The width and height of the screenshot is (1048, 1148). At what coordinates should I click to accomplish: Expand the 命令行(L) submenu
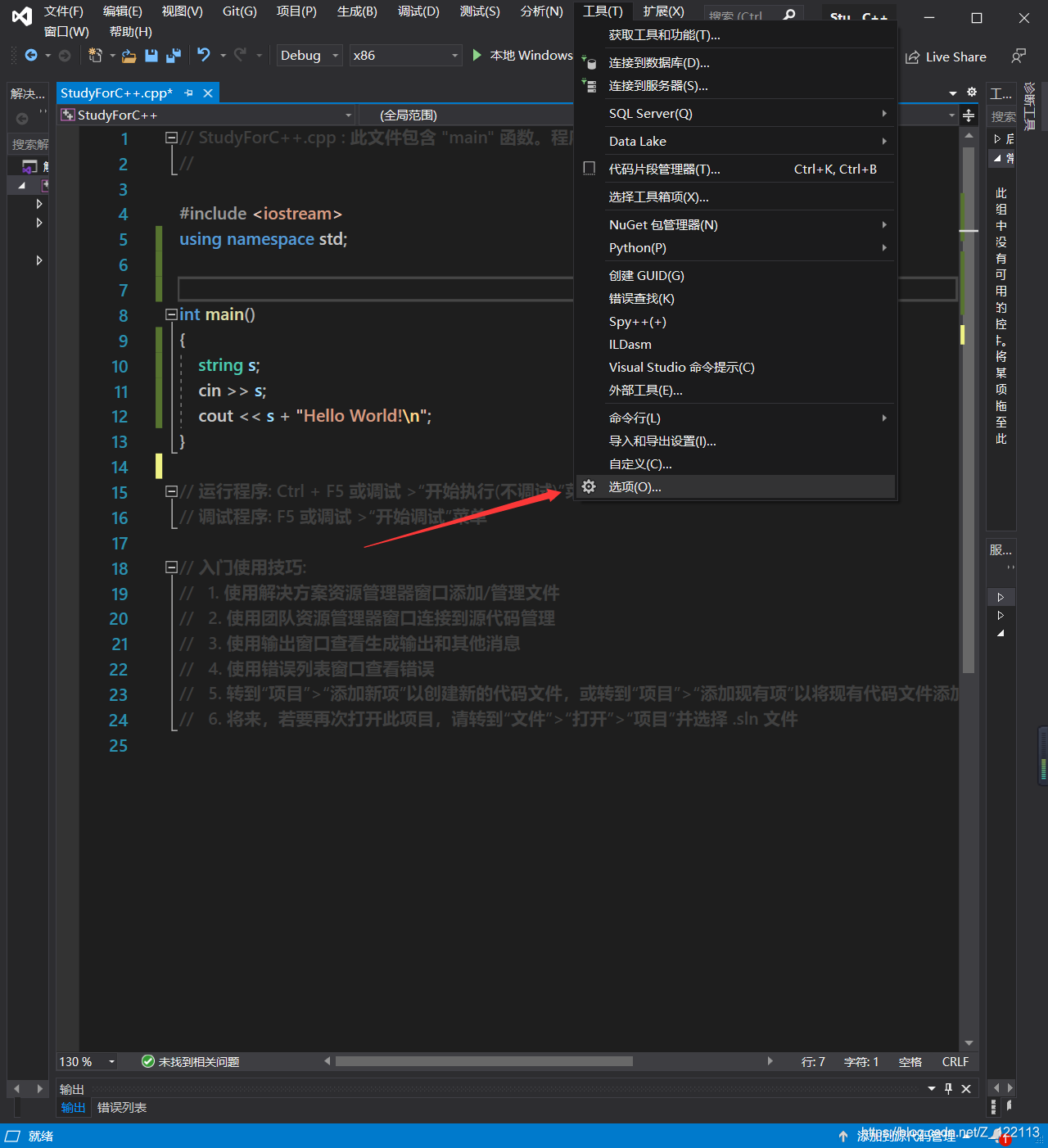(x=735, y=418)
